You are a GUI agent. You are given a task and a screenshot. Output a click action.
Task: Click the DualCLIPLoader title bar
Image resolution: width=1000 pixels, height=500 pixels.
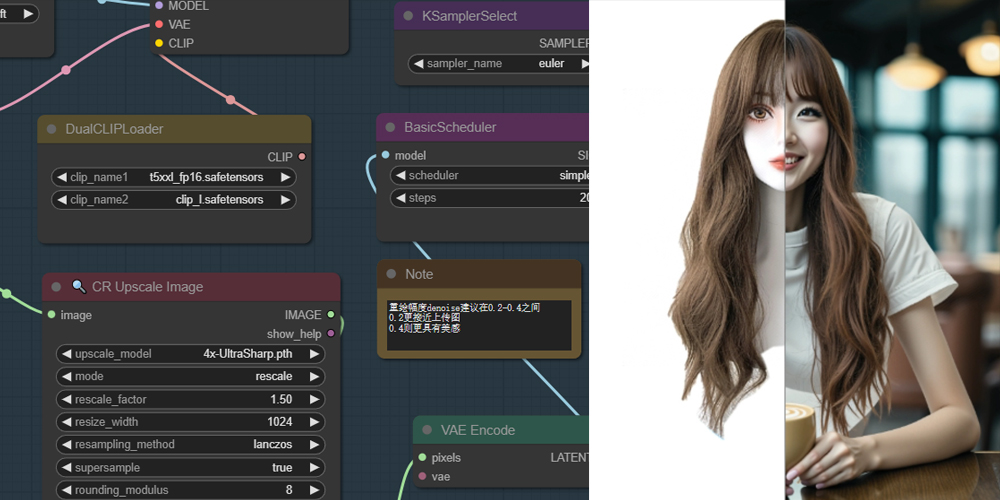174,129
